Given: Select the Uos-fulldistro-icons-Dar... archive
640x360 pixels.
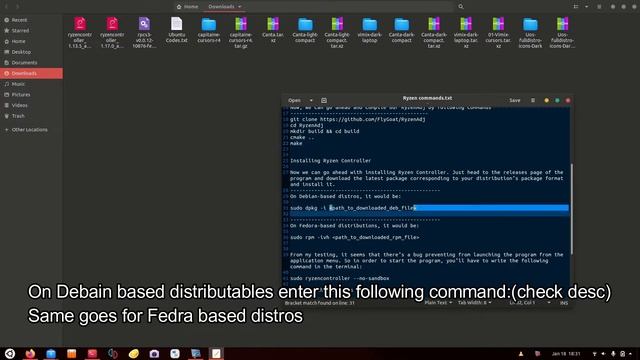Looking at the screenshot, I should (x=562, y=33).
